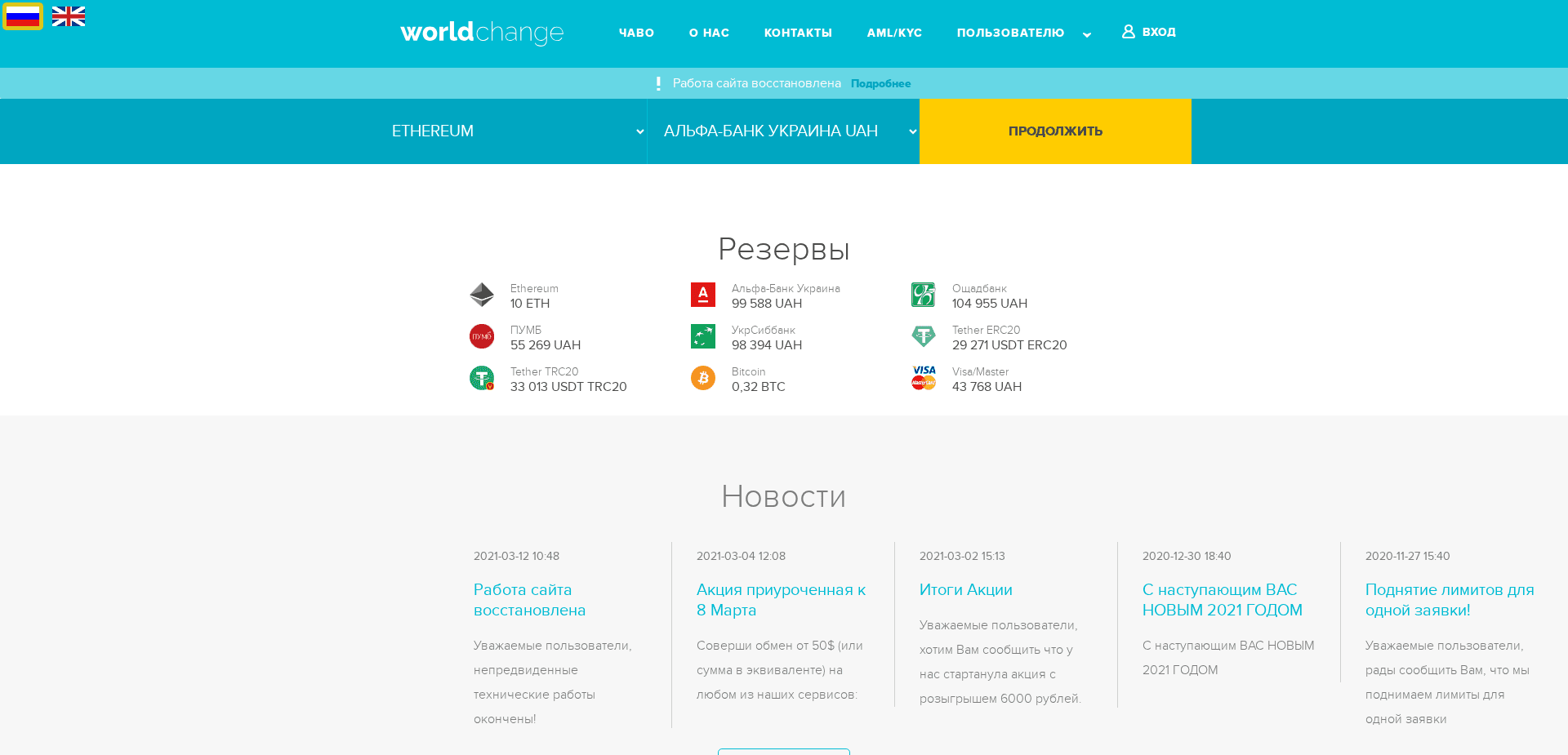The height and width of the screenshot is (755, 1568).
Task: Click the worldchange site logo
Action: (x=480, y=33)
